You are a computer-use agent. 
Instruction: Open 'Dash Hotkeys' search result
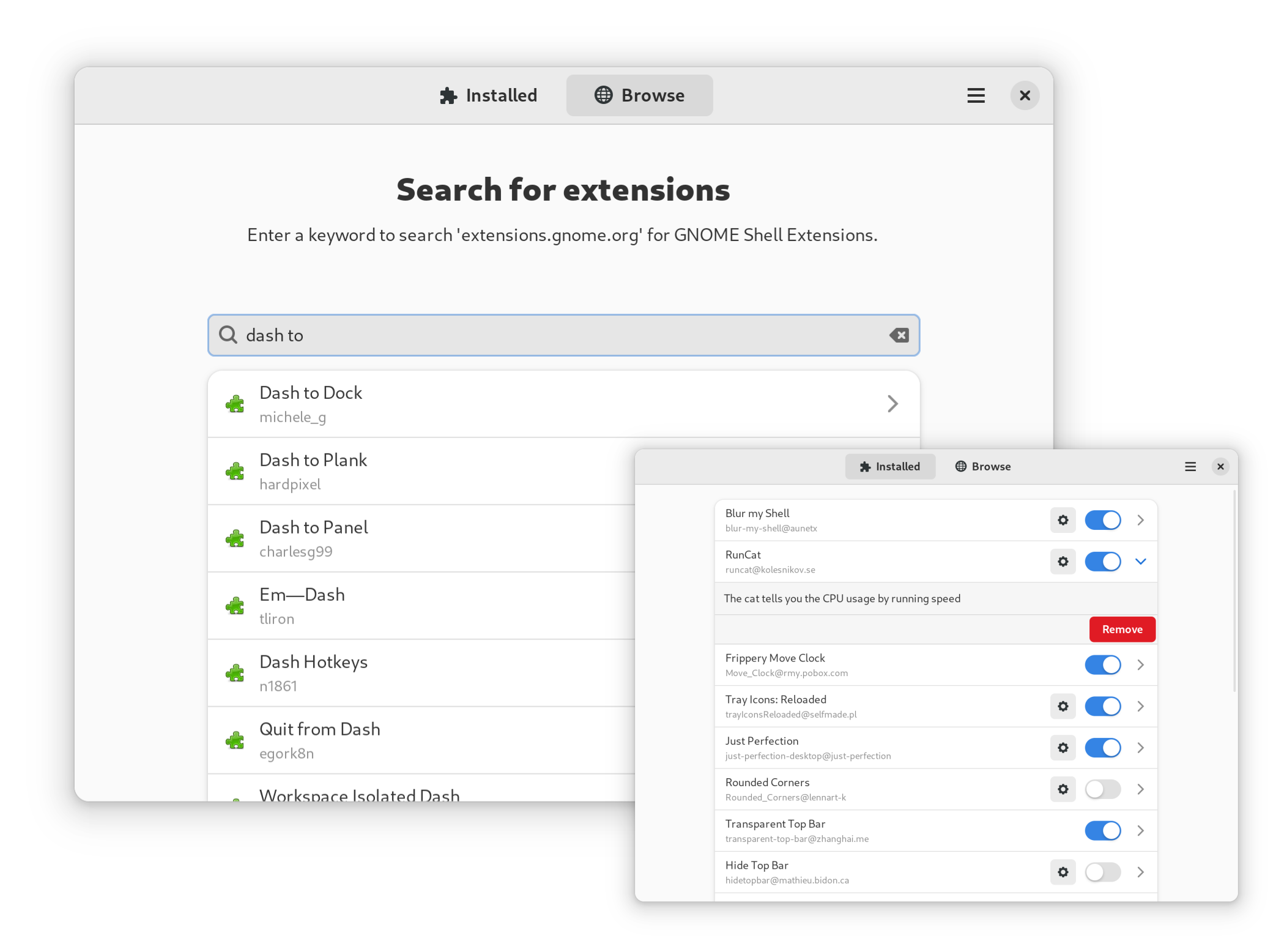421,673
